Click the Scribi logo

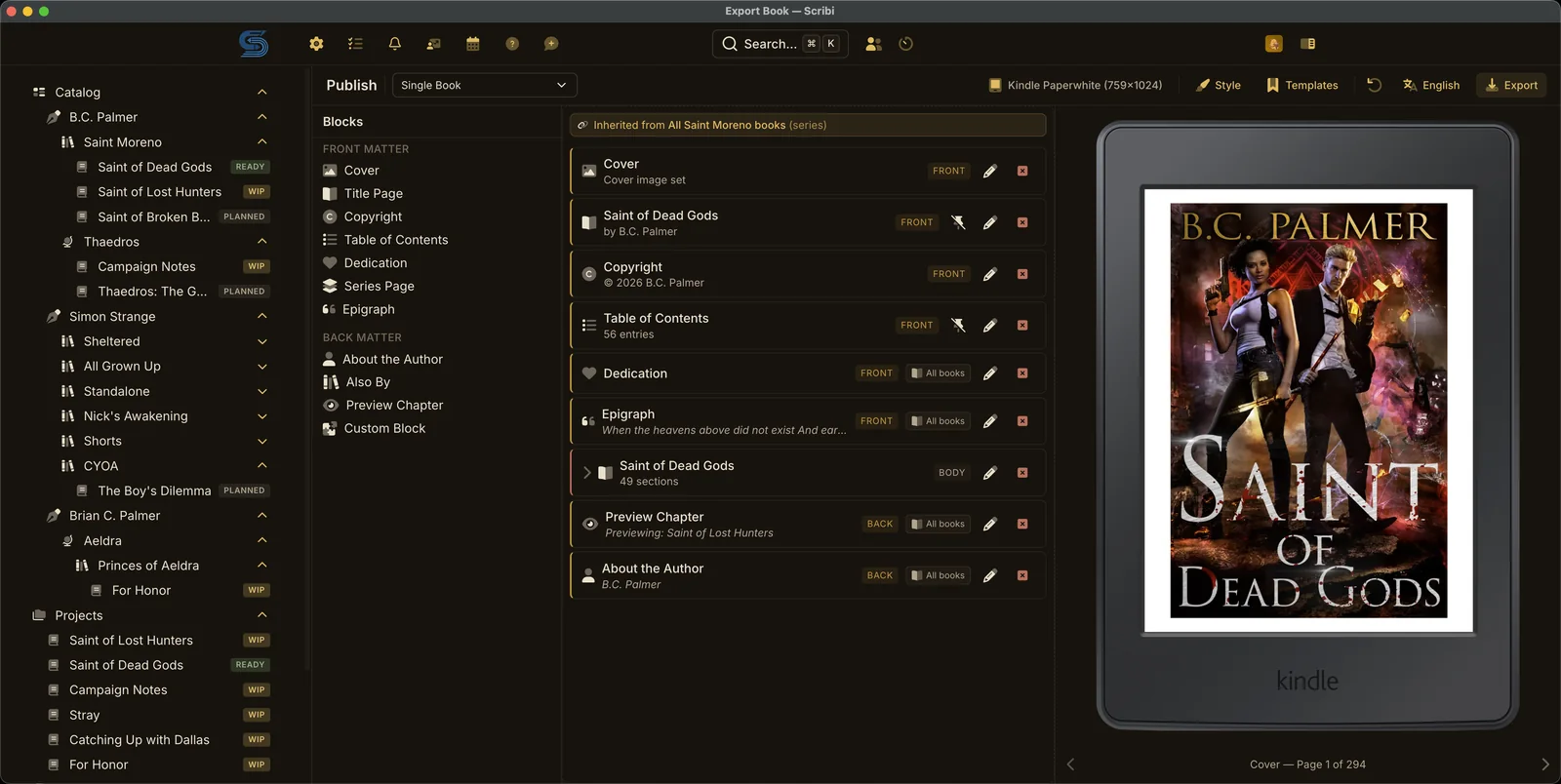(x=254, y=44)
